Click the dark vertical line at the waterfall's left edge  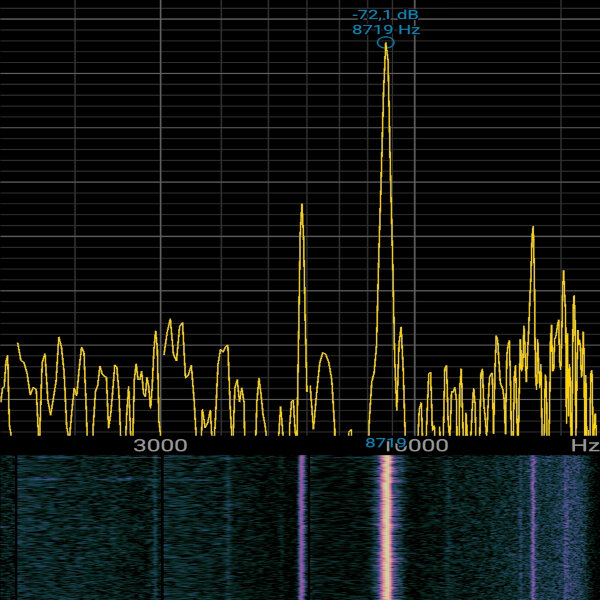(x=16, y=525)
